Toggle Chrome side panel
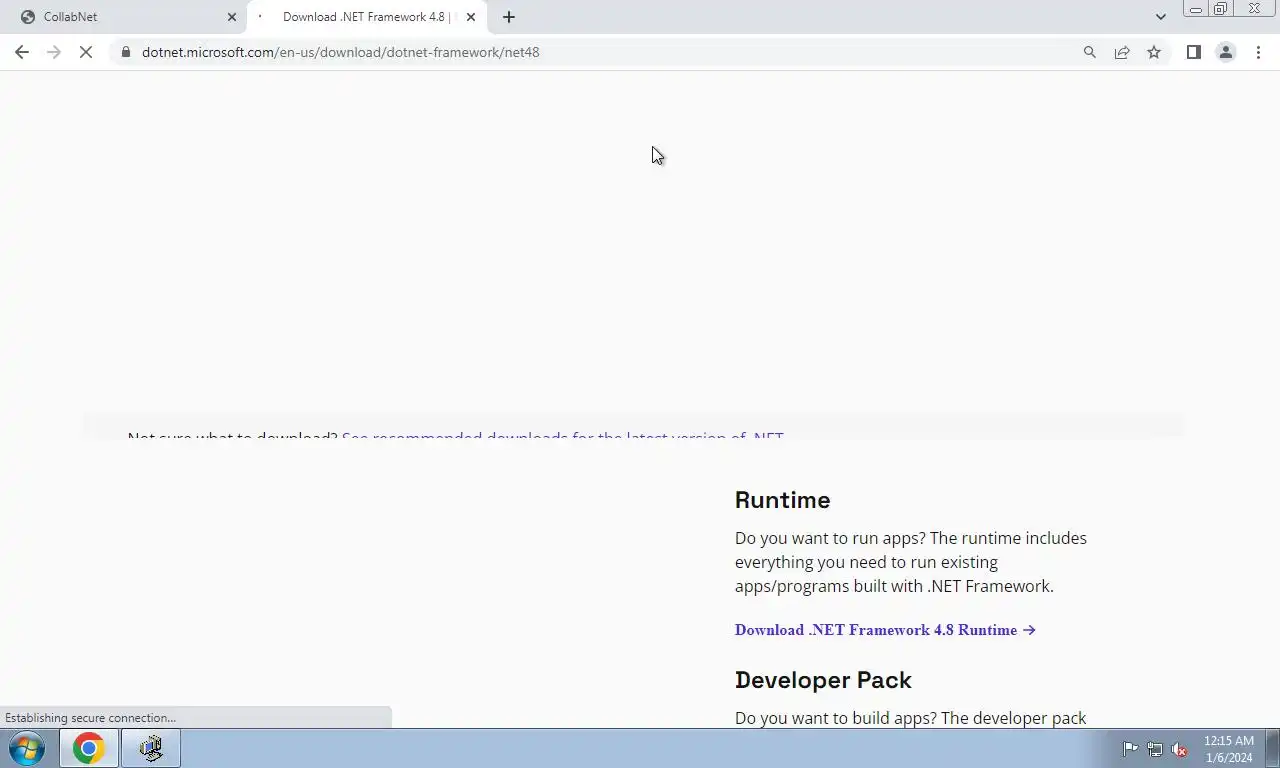 point(1193,52)
